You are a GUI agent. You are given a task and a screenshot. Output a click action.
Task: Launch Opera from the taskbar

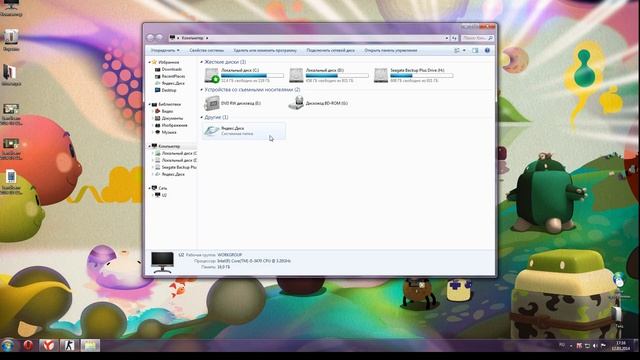28,345
